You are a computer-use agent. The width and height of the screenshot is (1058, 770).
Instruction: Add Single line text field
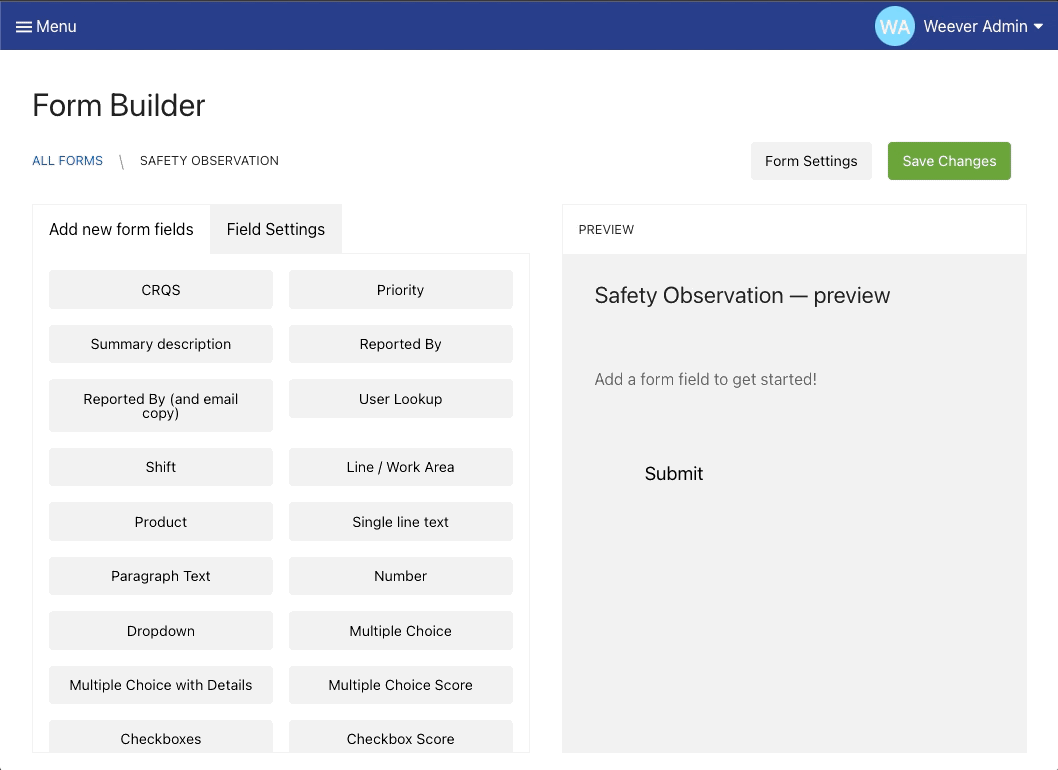400,522
